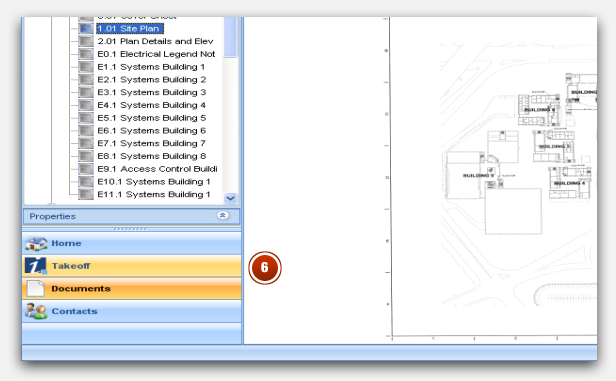Click the E6.1 Systems Building 6 icon
Screen dimensions: 616x381
click(x=86, y=130)
